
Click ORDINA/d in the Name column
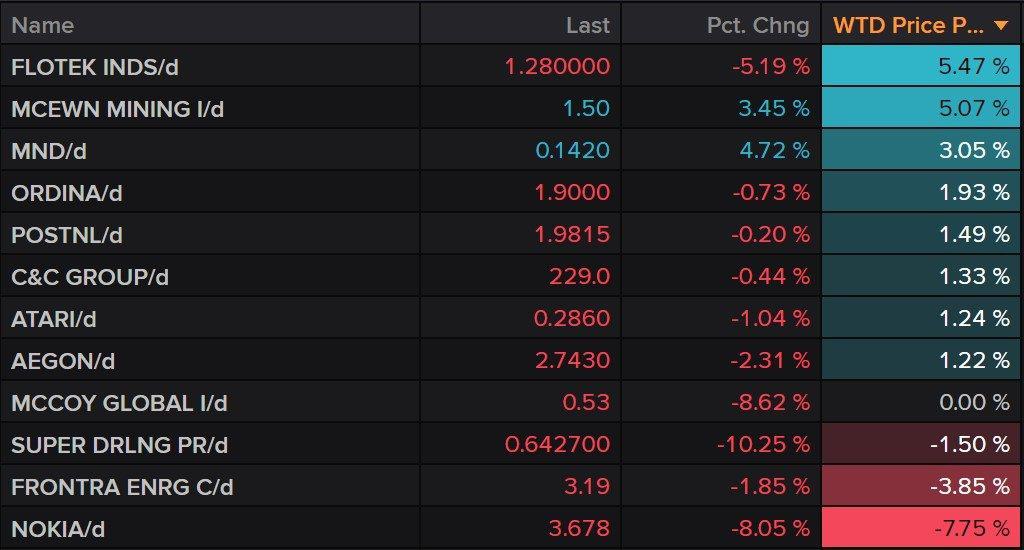[x=66, y=194]
